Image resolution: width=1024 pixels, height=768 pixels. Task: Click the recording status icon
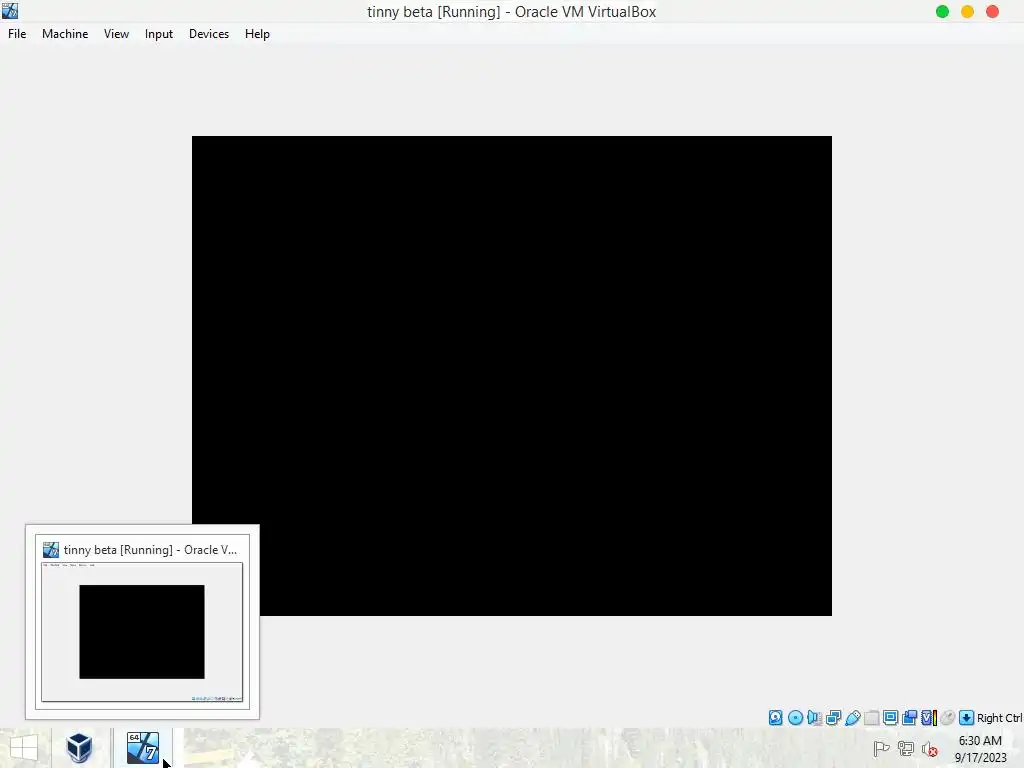tap(909, 718)
